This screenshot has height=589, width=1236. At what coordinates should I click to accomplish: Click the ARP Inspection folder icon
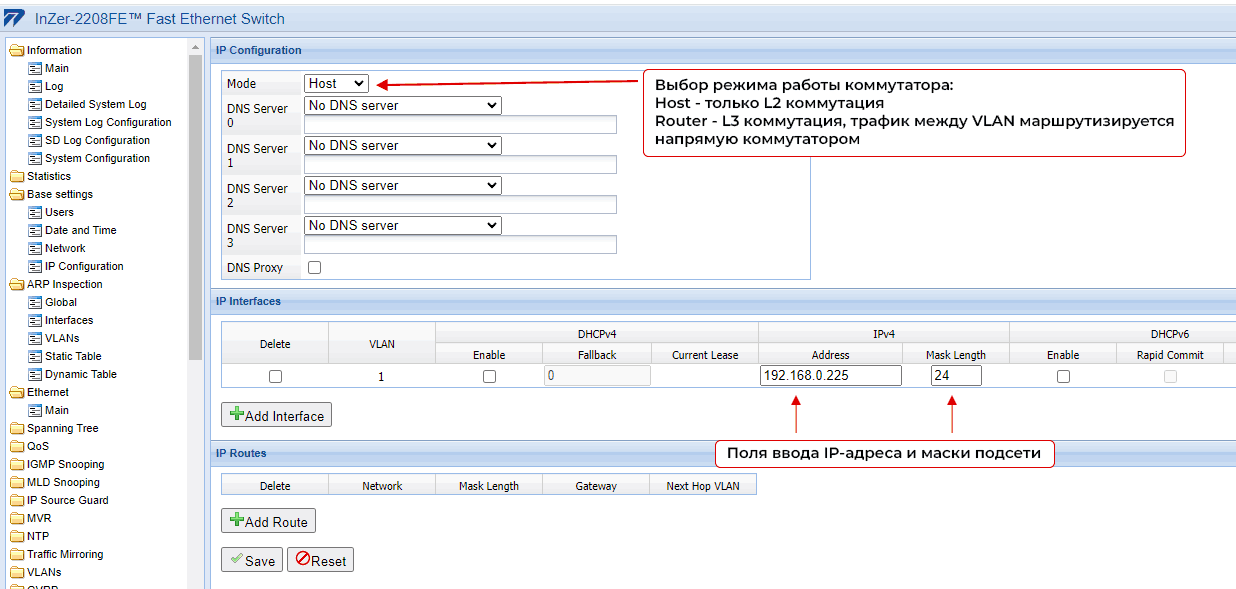pyautogui.click(x=17, y=284)
